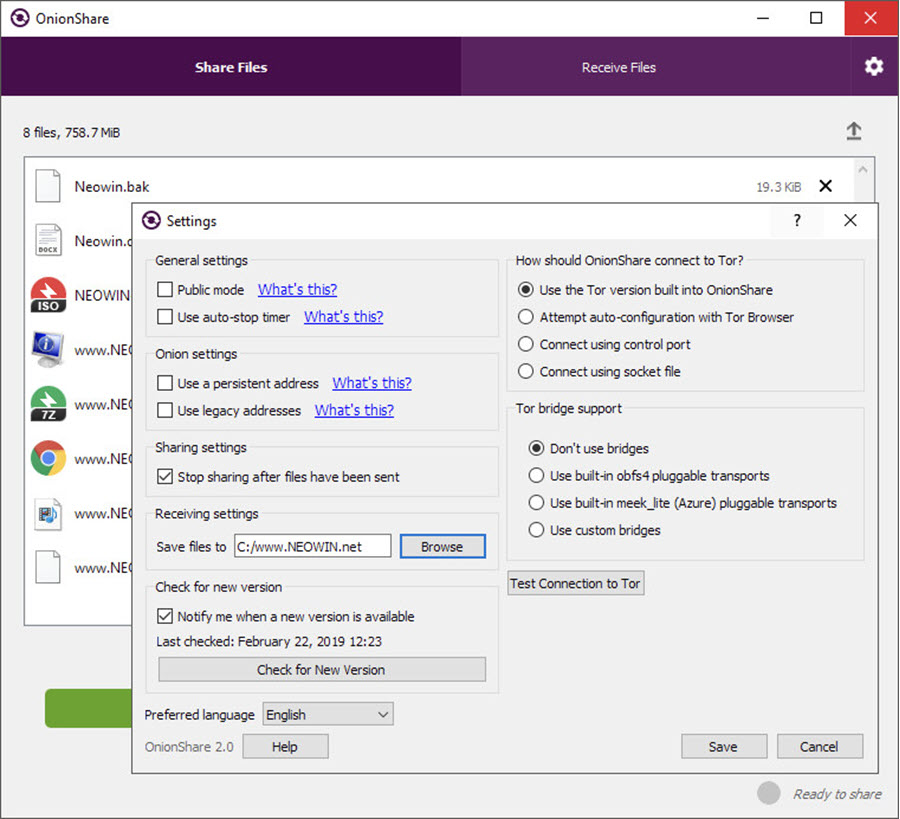This screenshot has height=819, width=900.
Task: Select built-in meek_lite (Azure) pluggable transports
Action: pos(536,503)
